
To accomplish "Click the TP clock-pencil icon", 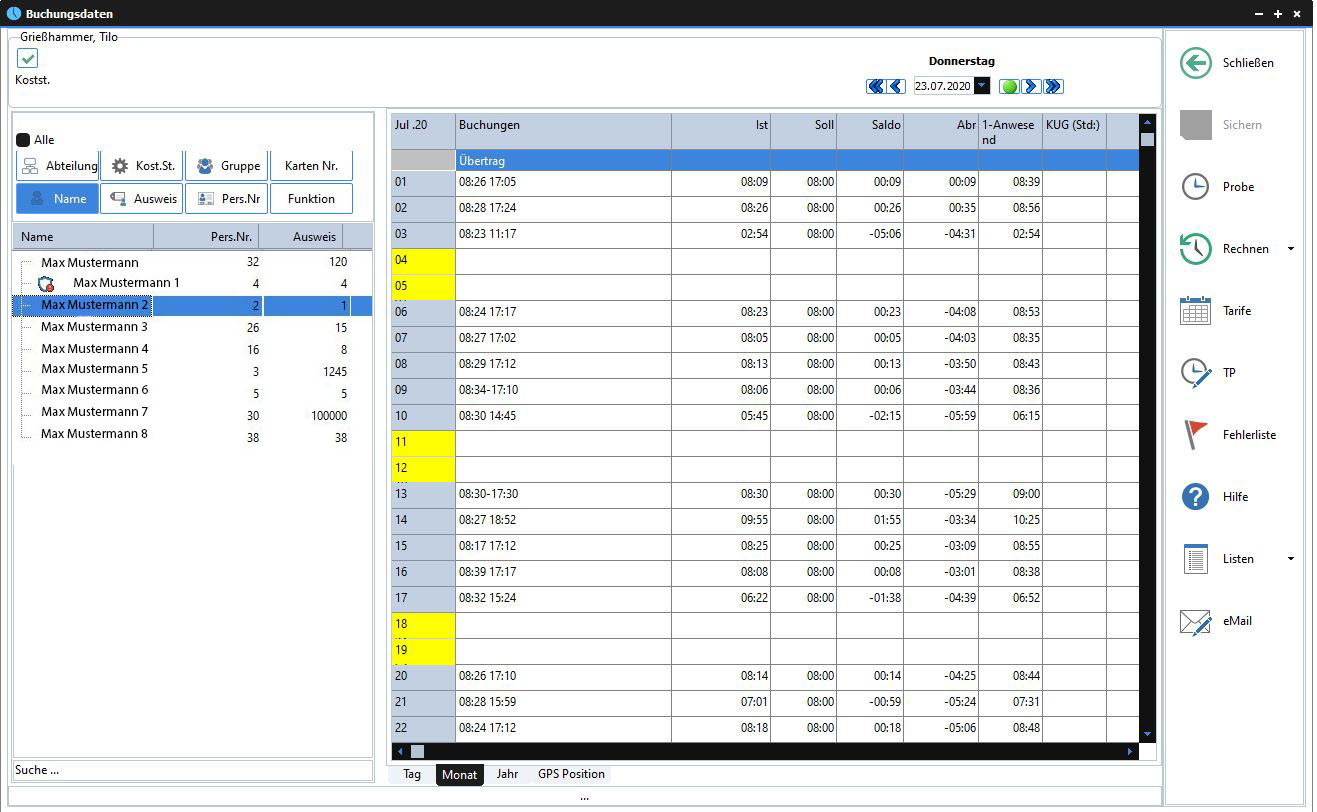I will [x=1195, y=373].
